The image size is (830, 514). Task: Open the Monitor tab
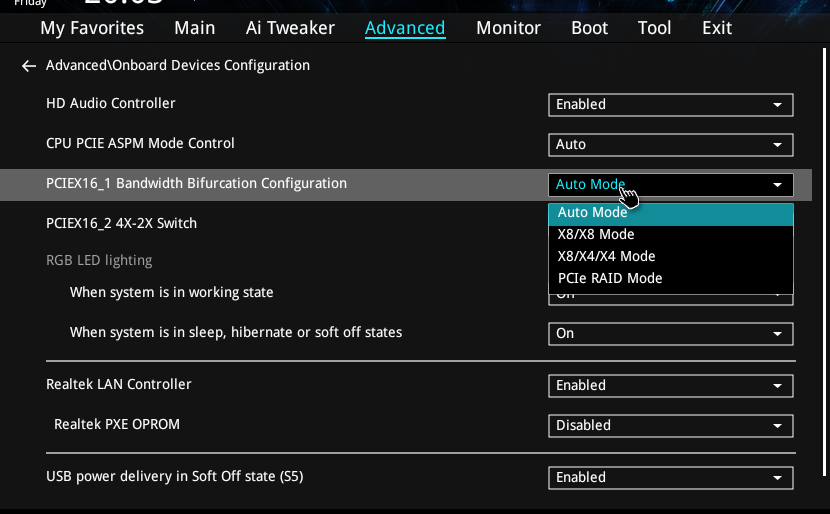(x=508, y=28)
